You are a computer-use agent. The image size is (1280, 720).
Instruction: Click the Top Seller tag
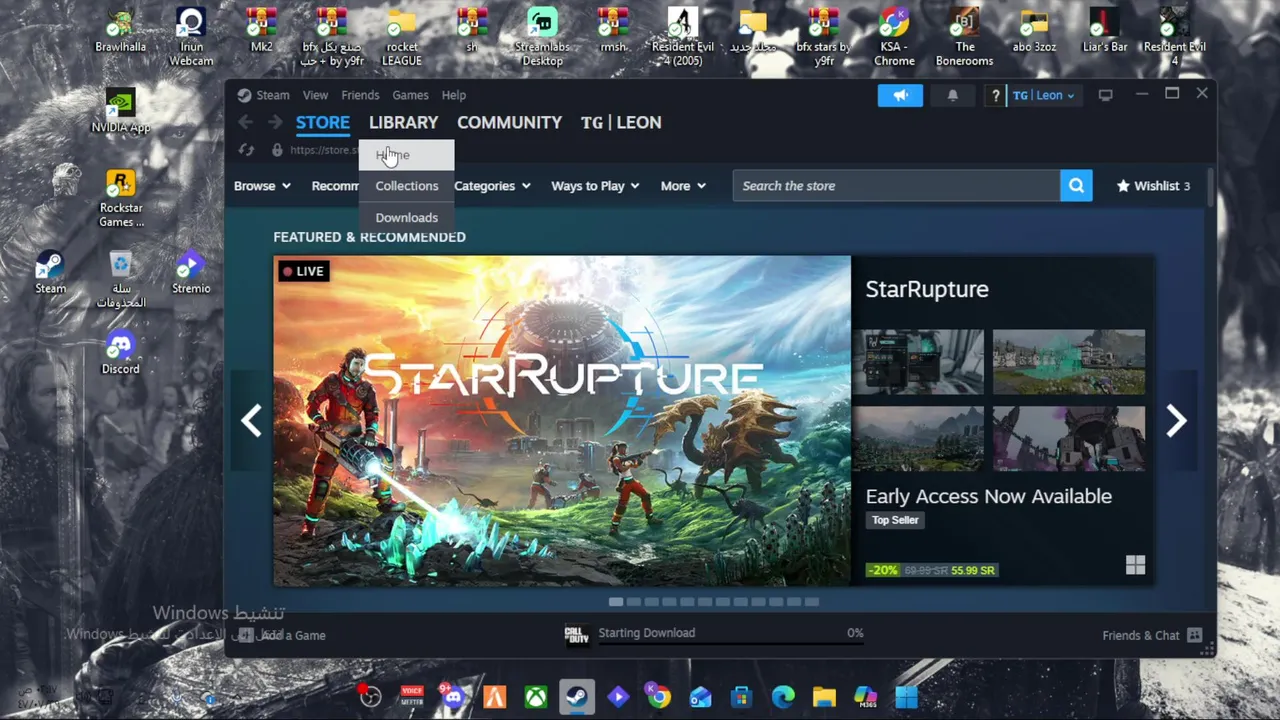[x=895, y=520]
